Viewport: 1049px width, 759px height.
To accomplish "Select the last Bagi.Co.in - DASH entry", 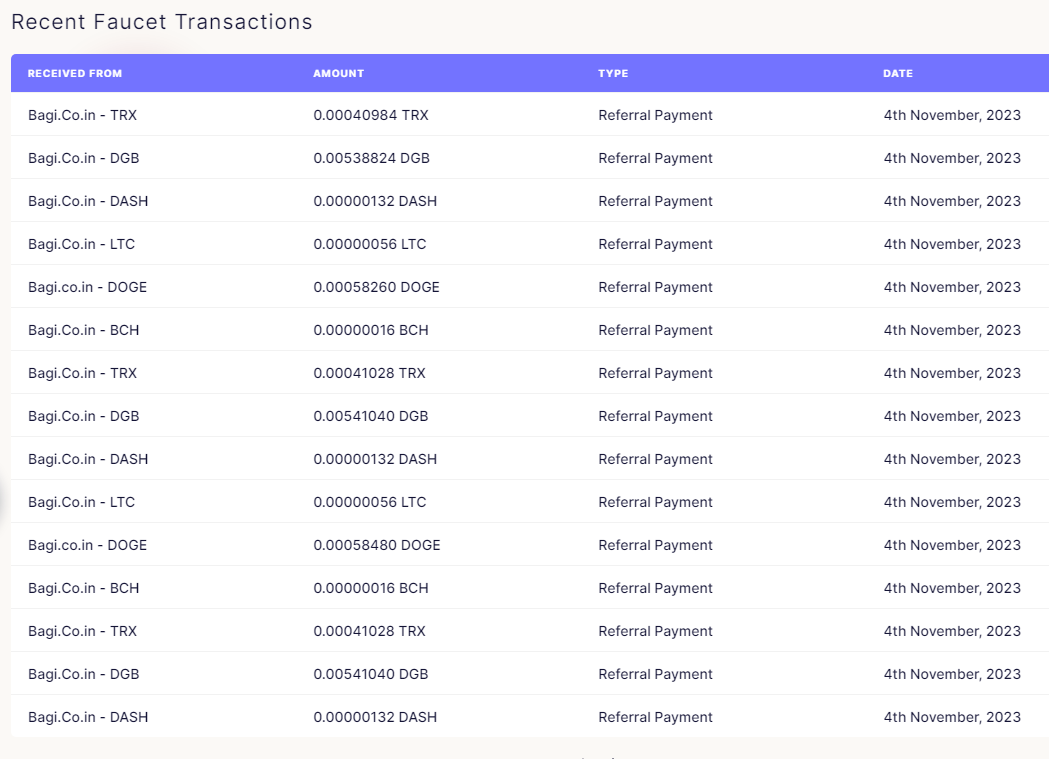I will [x=88, y=717].
